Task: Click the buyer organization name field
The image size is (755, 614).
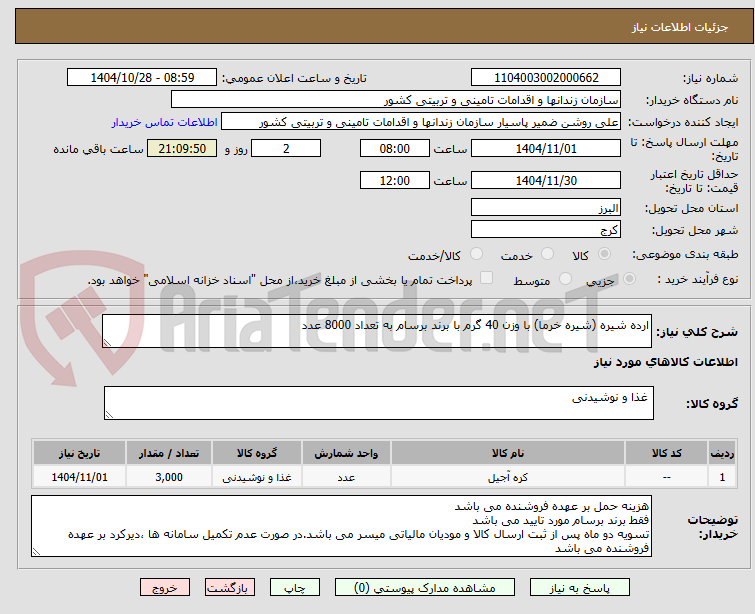Action: 396,100
